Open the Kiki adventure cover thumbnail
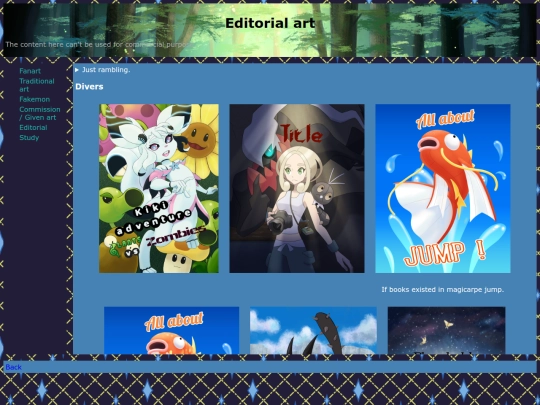Screen dimensions: 540x405 coord(159,188)
